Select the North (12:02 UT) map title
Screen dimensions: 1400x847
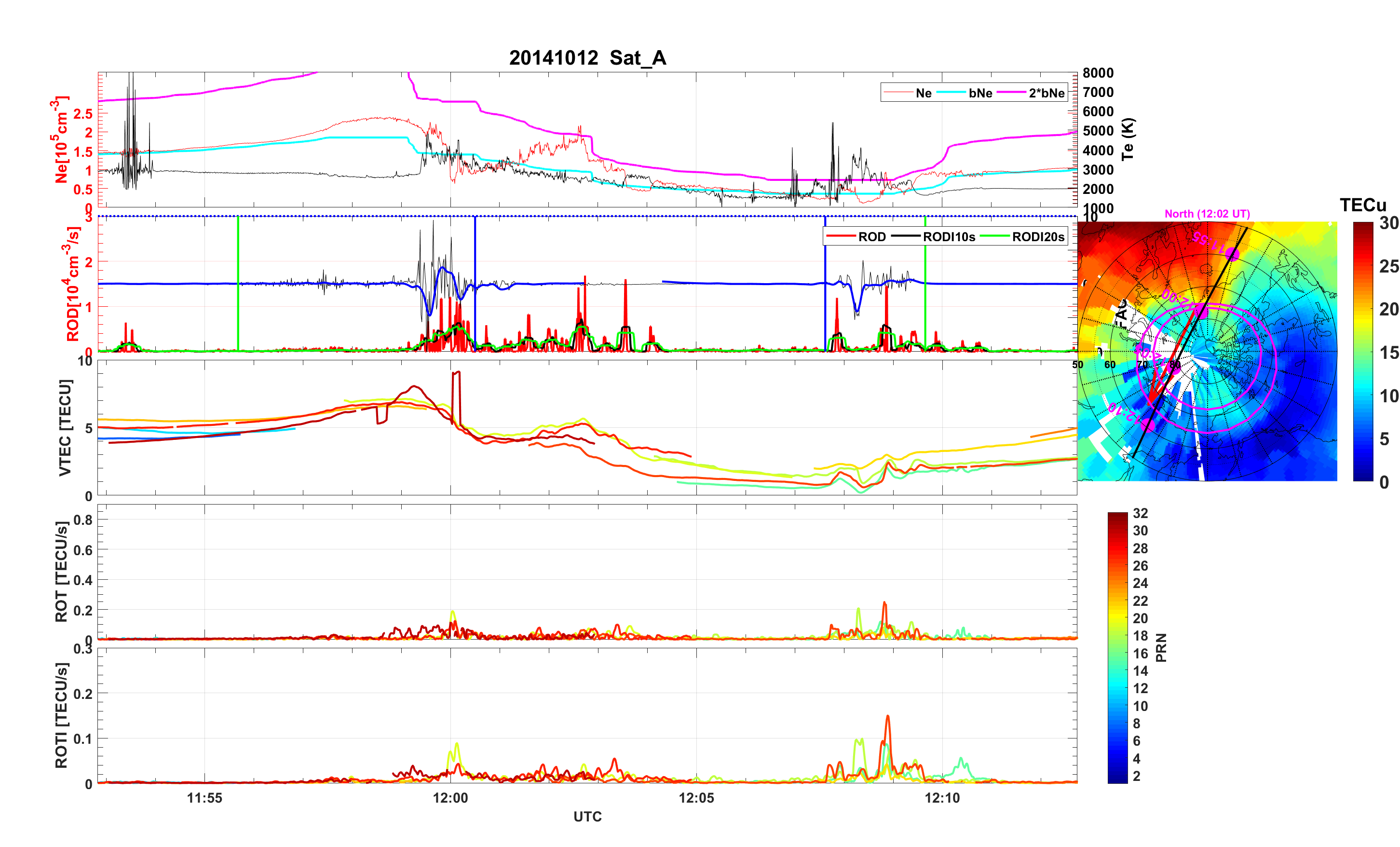[1207, 214]
